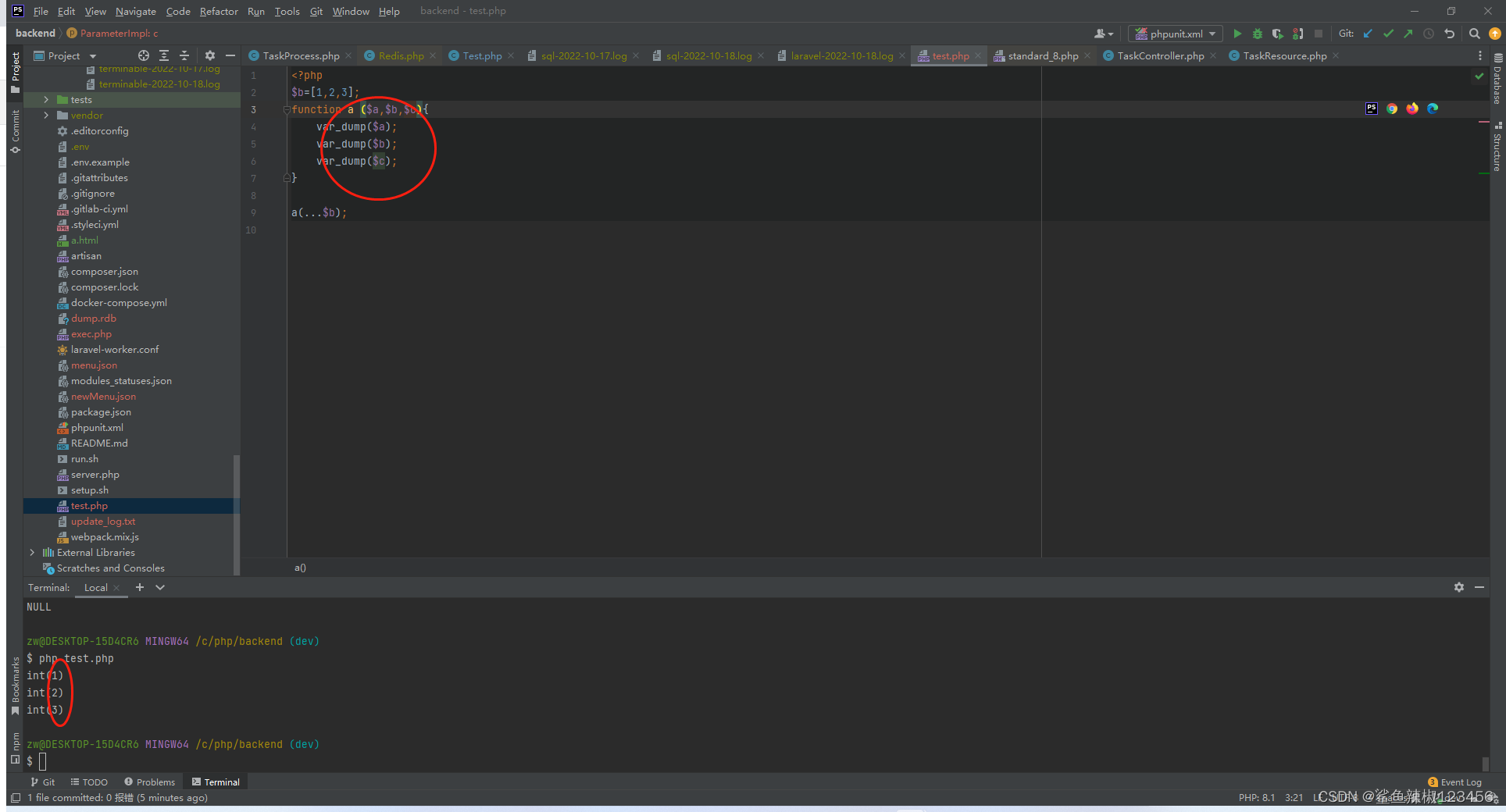This screenshot has width=1506, height=812.
Task: Select composer.json in the project tree
Action: (104, 272)
